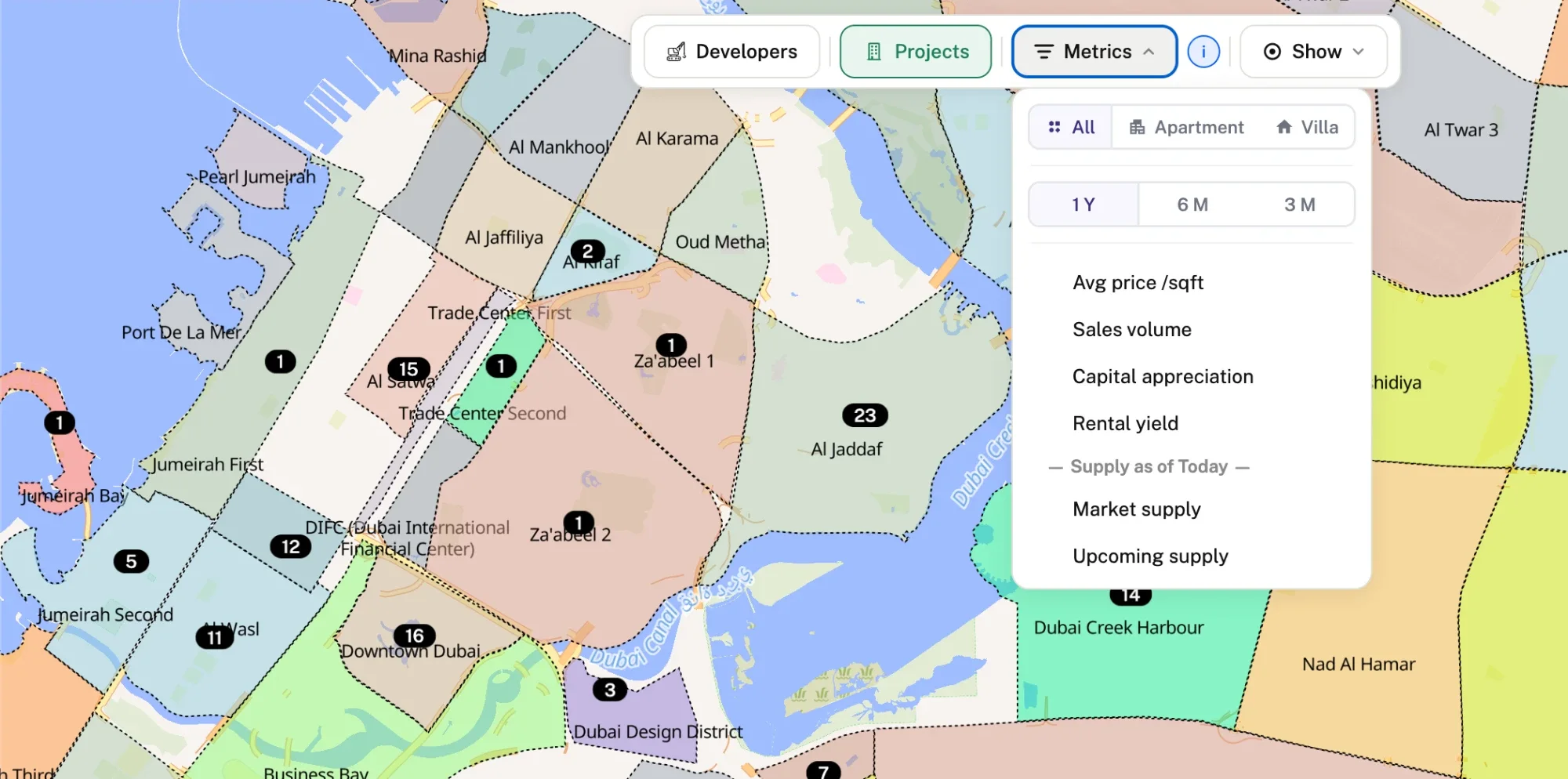Click the 1 marker in Za'abeel 2
This screenshot has height=779, width=1568.
click(579, 523)
